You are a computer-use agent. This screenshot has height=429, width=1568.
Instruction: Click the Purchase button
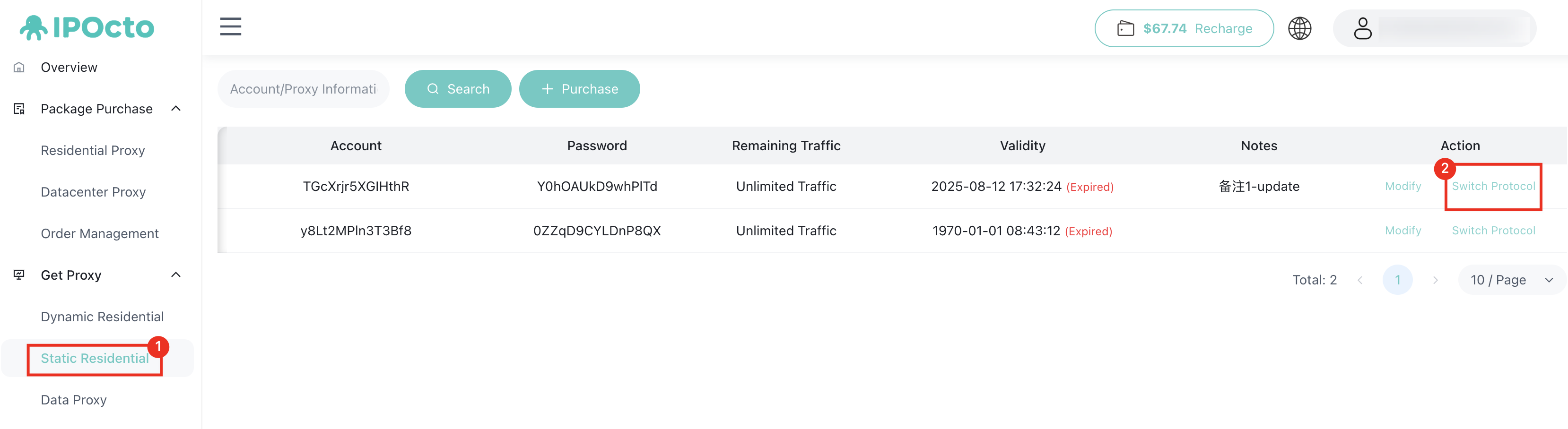579,89
